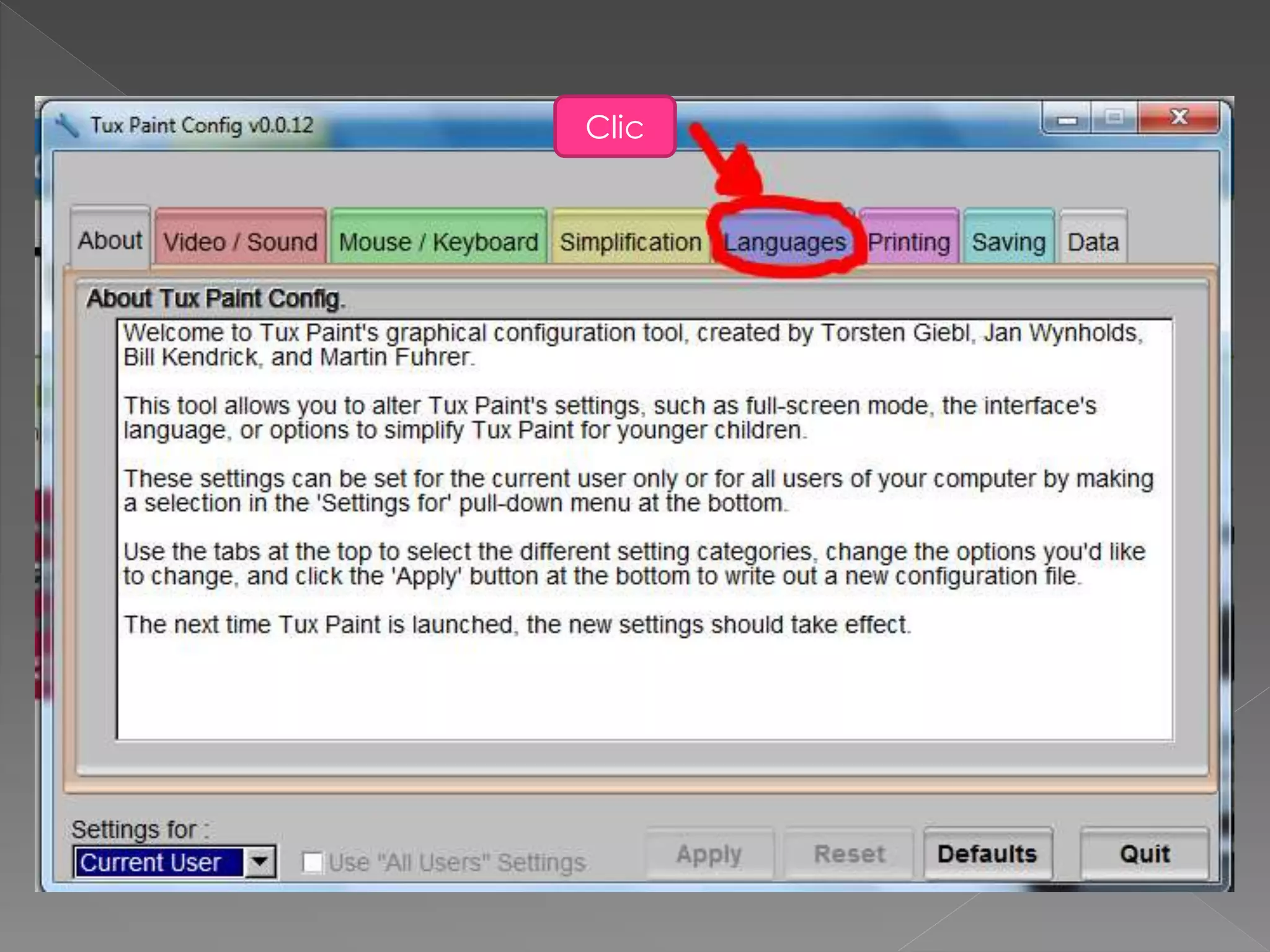The width and height of the screenshot is (1270, 952).
Task: Open the Mouse / Keyboard tab
Action: click(438, 242)
